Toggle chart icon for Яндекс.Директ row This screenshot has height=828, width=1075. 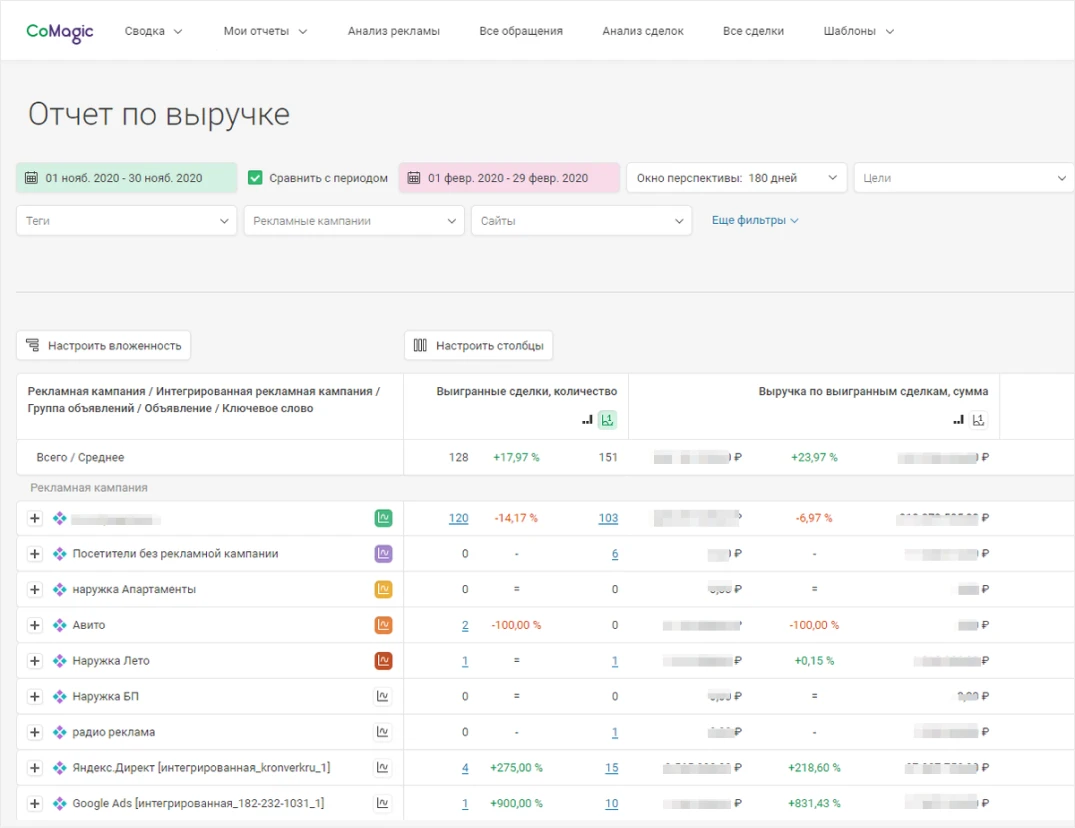(x=383, y=768)
